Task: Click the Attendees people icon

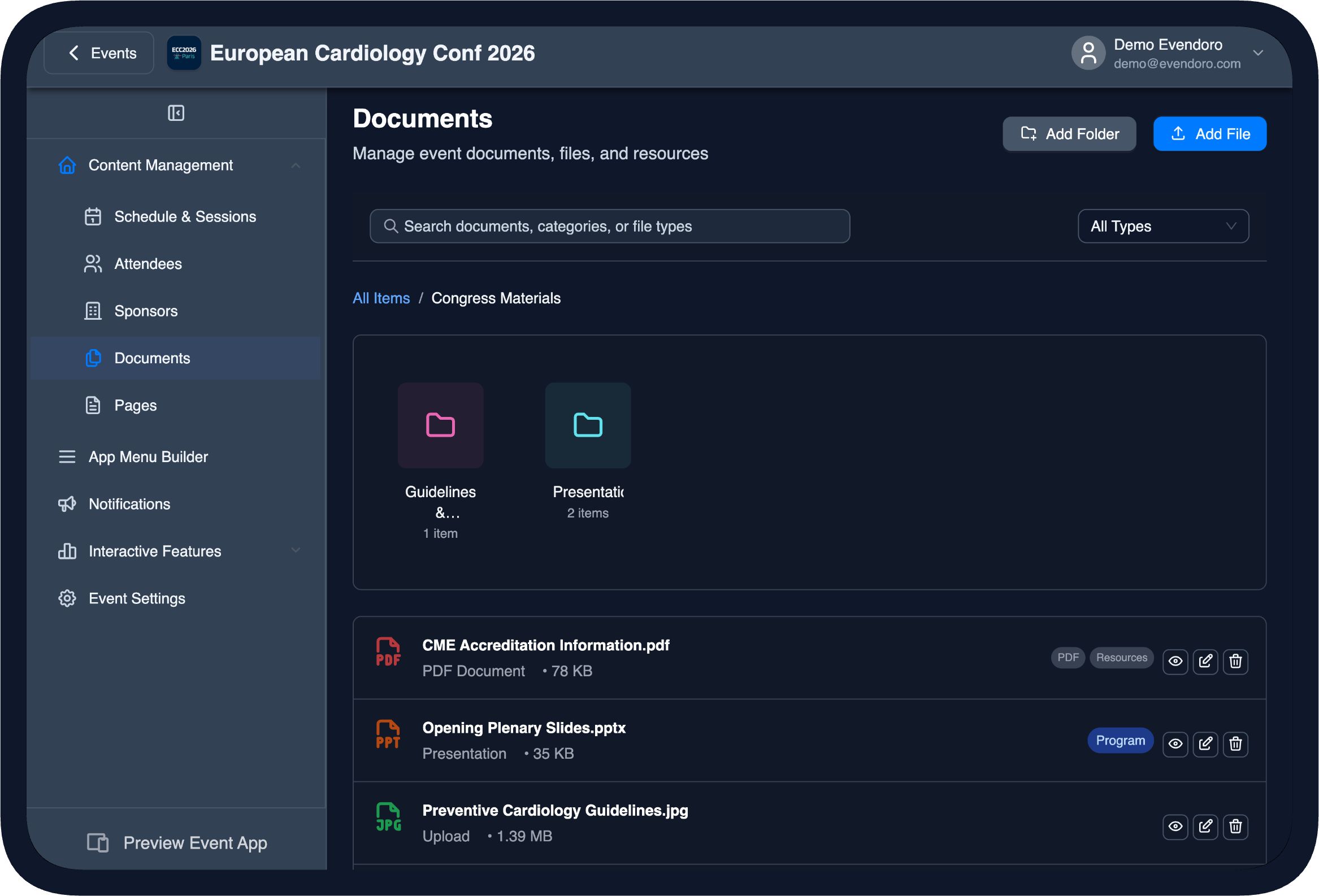Action: point(93,264)
